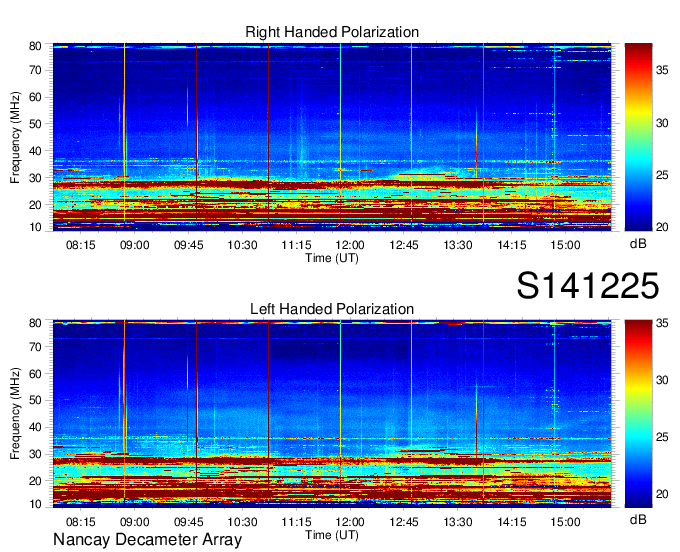Screen dimensions: 680x552
Task: Click 20 value on right-handed colorbar
Action: 662,227
